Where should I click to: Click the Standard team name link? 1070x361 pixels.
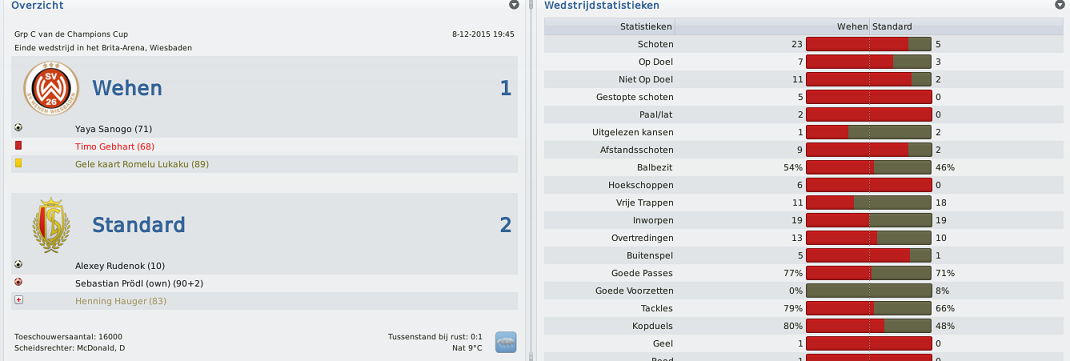pyautogui.click(x=139, y=225)
